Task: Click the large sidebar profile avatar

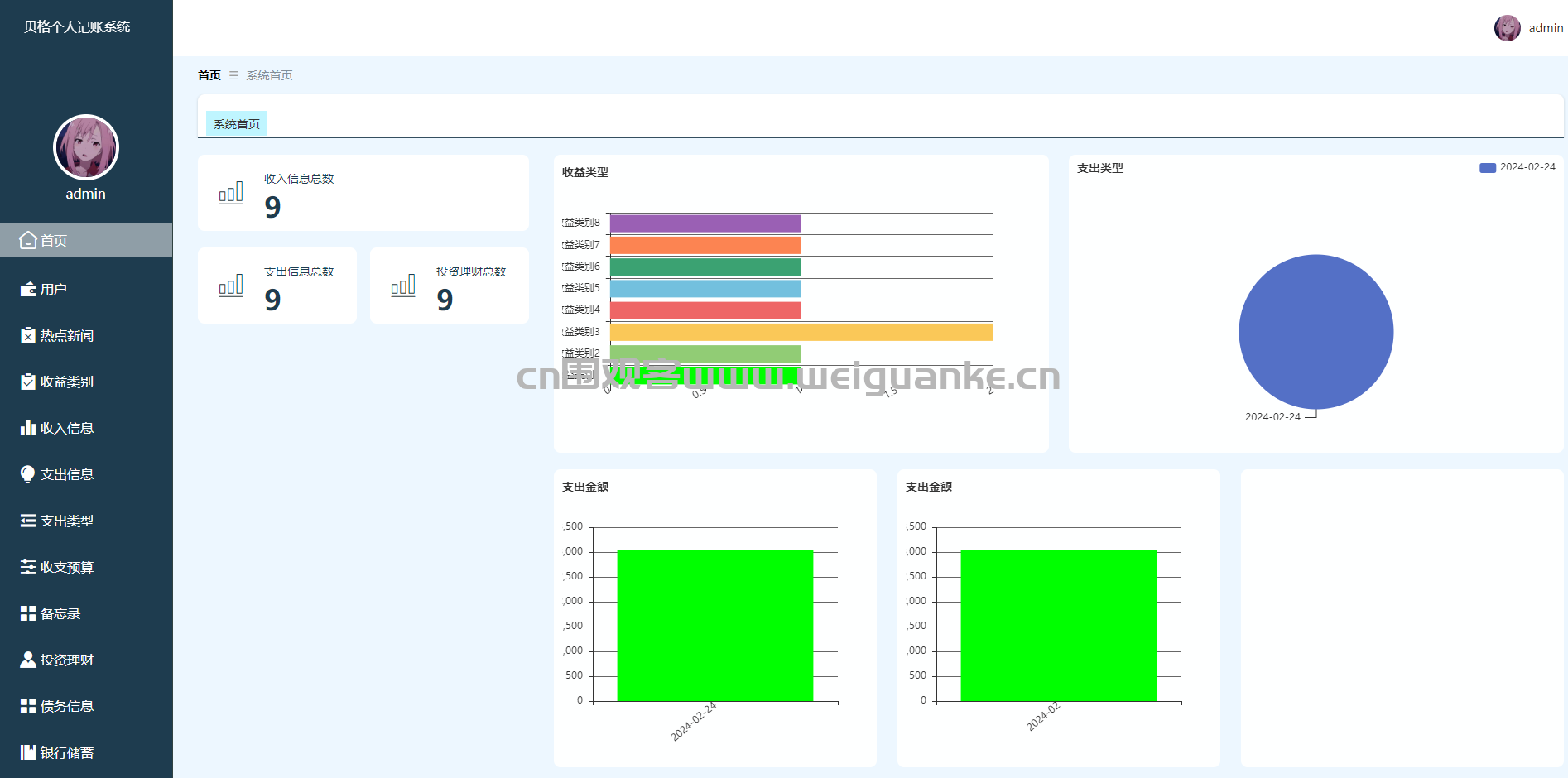Action: (x=86, y=147)
